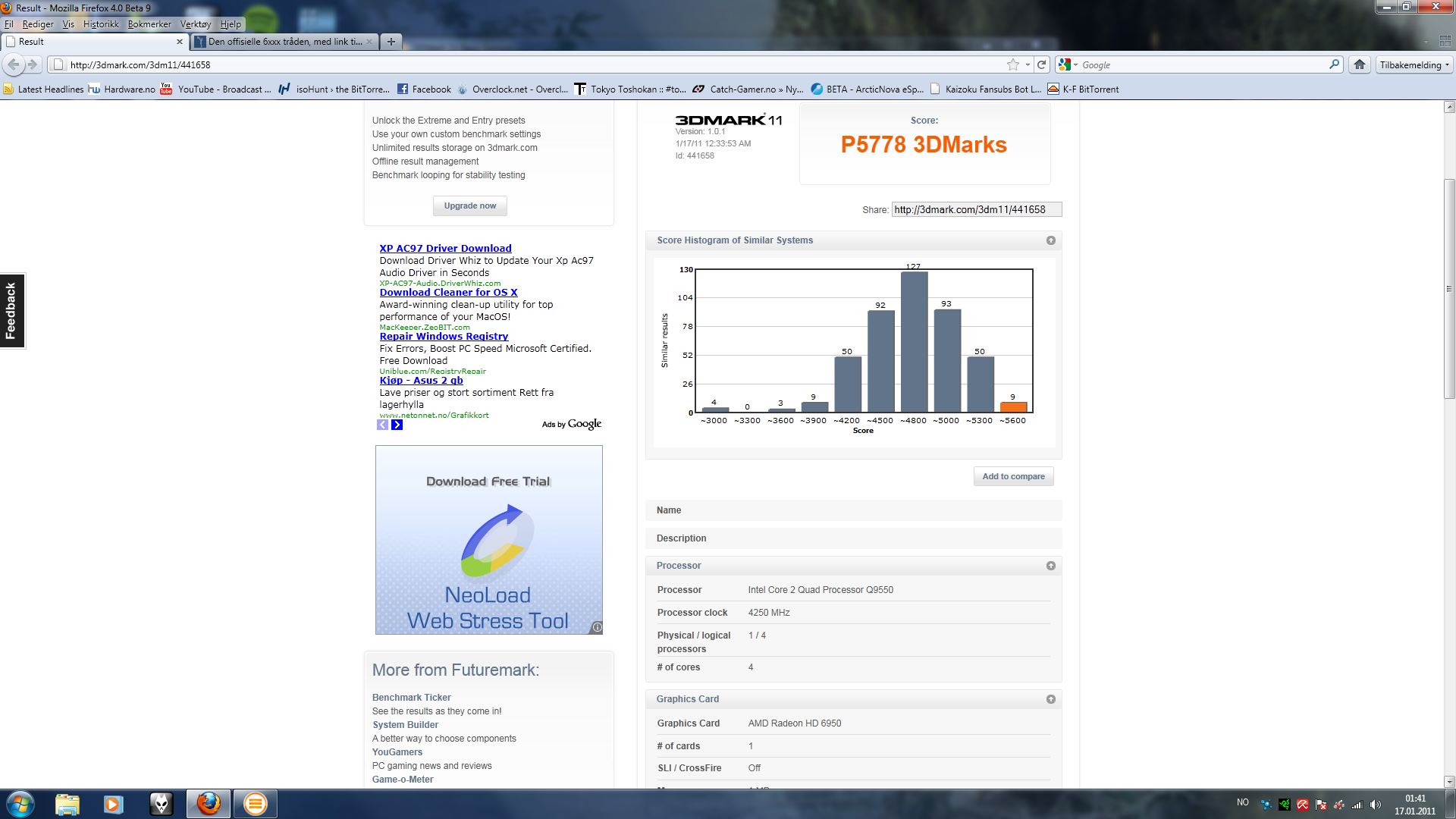The width and height of the screenshot is (1456, 819).
Task: Reload the page with the refresh icon
Action: (x=1042, y=64)
